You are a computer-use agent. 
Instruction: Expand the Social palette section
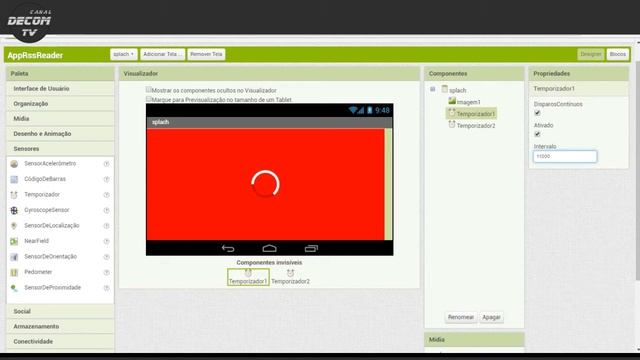[60, 311]
